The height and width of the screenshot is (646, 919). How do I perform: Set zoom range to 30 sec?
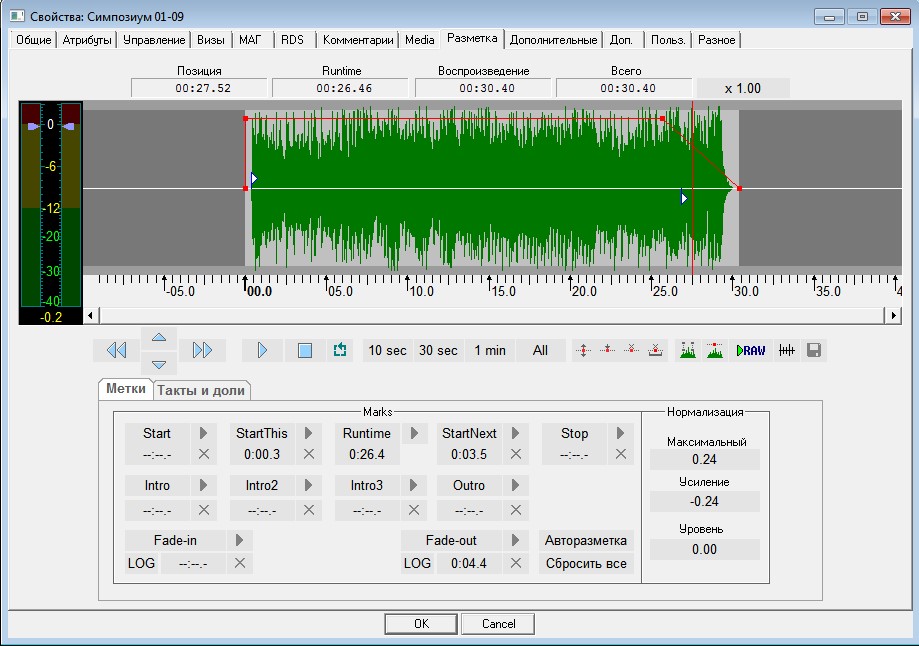tap(438, 350)
